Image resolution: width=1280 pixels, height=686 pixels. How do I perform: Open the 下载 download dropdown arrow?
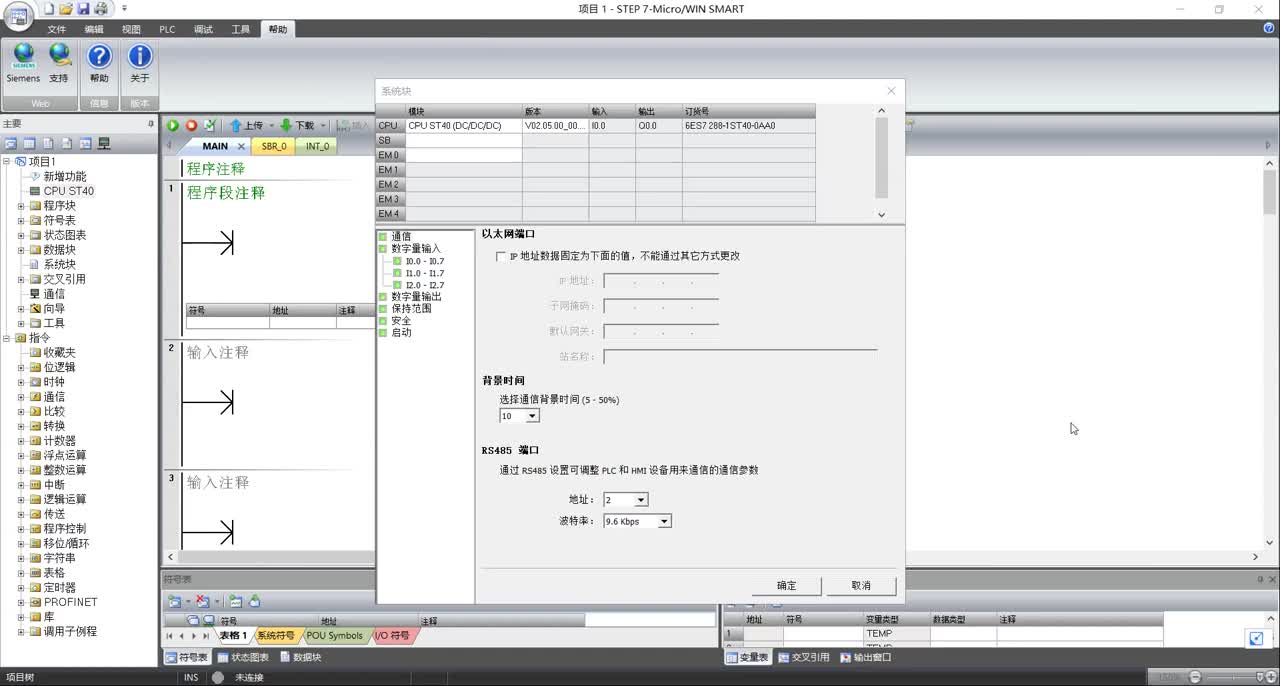tap(322, 126)
